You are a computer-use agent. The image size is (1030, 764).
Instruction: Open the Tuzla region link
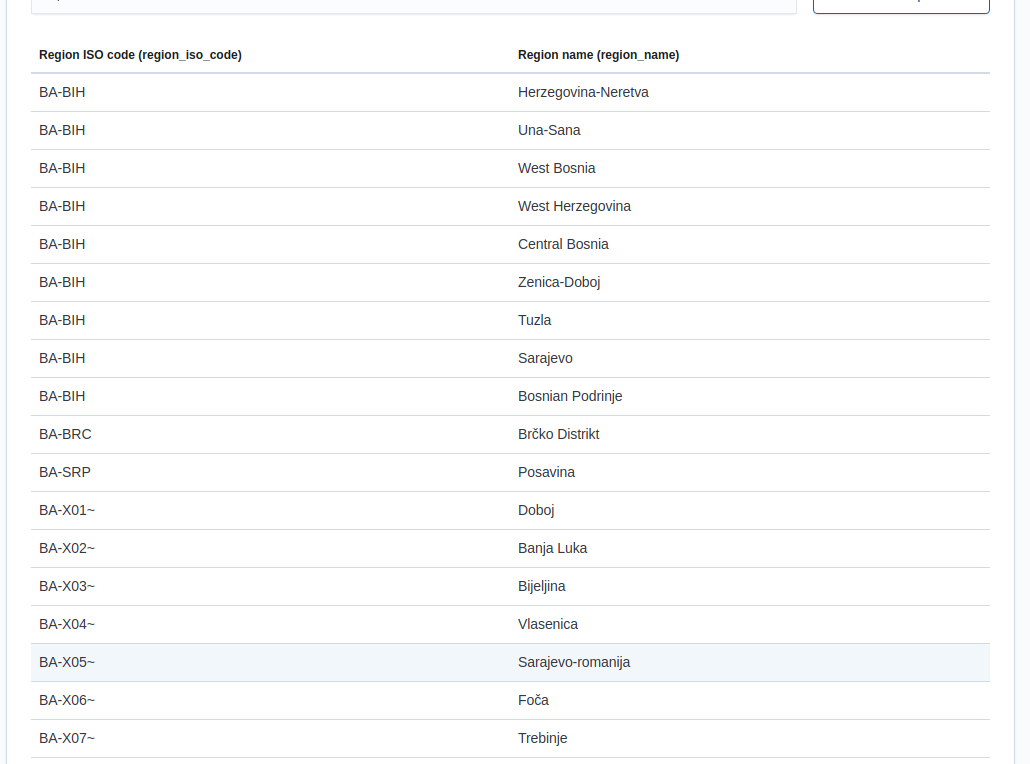click(x=534, y=320)
